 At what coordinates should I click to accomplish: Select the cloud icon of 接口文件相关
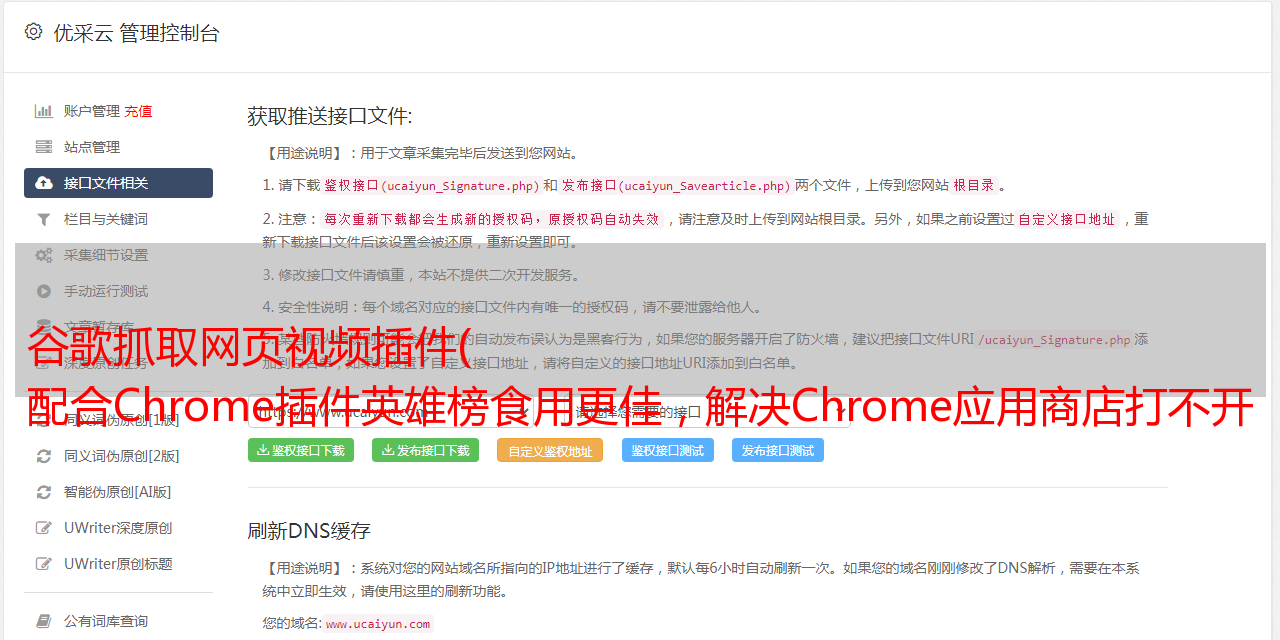[x=44, y=183]
